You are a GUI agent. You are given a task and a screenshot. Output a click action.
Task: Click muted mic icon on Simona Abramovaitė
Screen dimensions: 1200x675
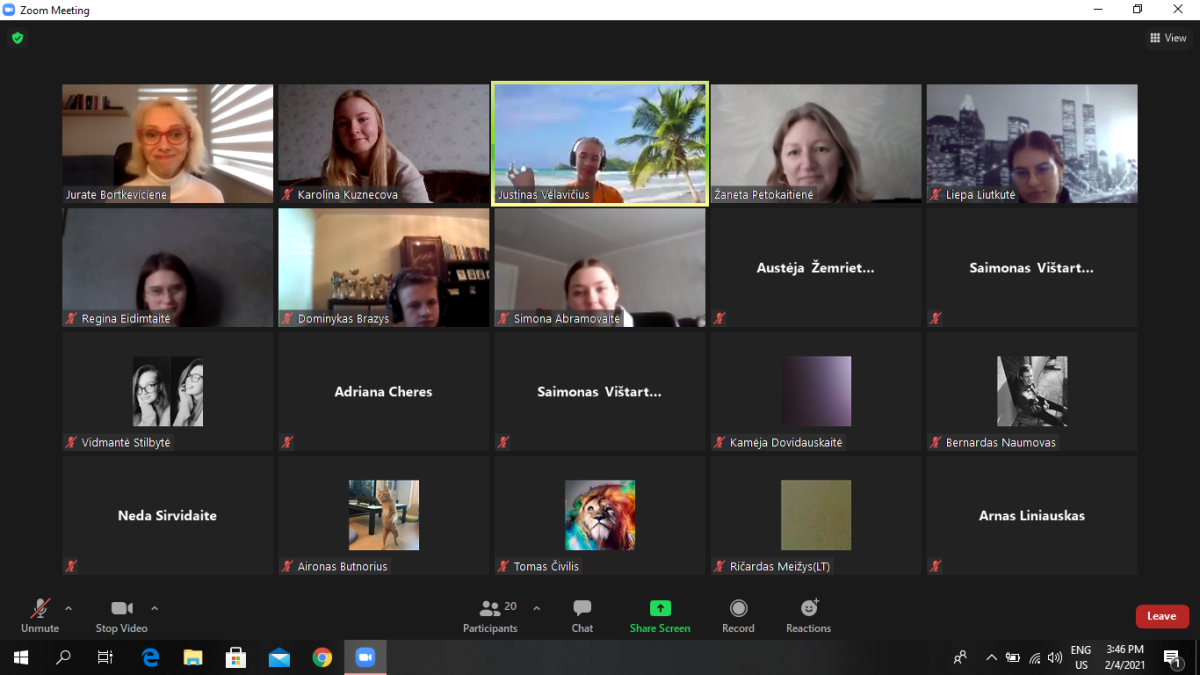(504, 319)
